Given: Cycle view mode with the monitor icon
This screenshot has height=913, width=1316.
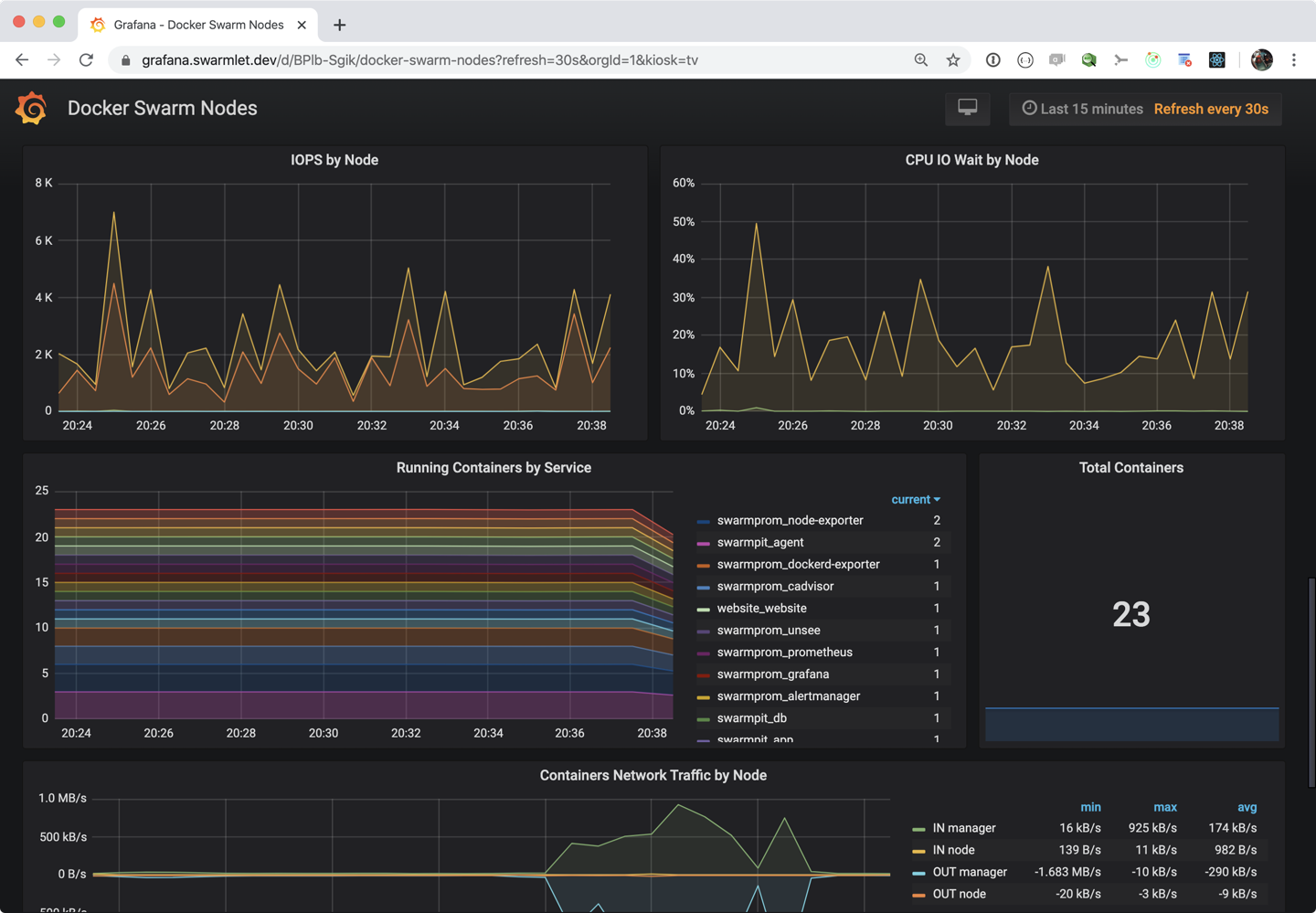Looking at the screenshot, I should [967, 108].
